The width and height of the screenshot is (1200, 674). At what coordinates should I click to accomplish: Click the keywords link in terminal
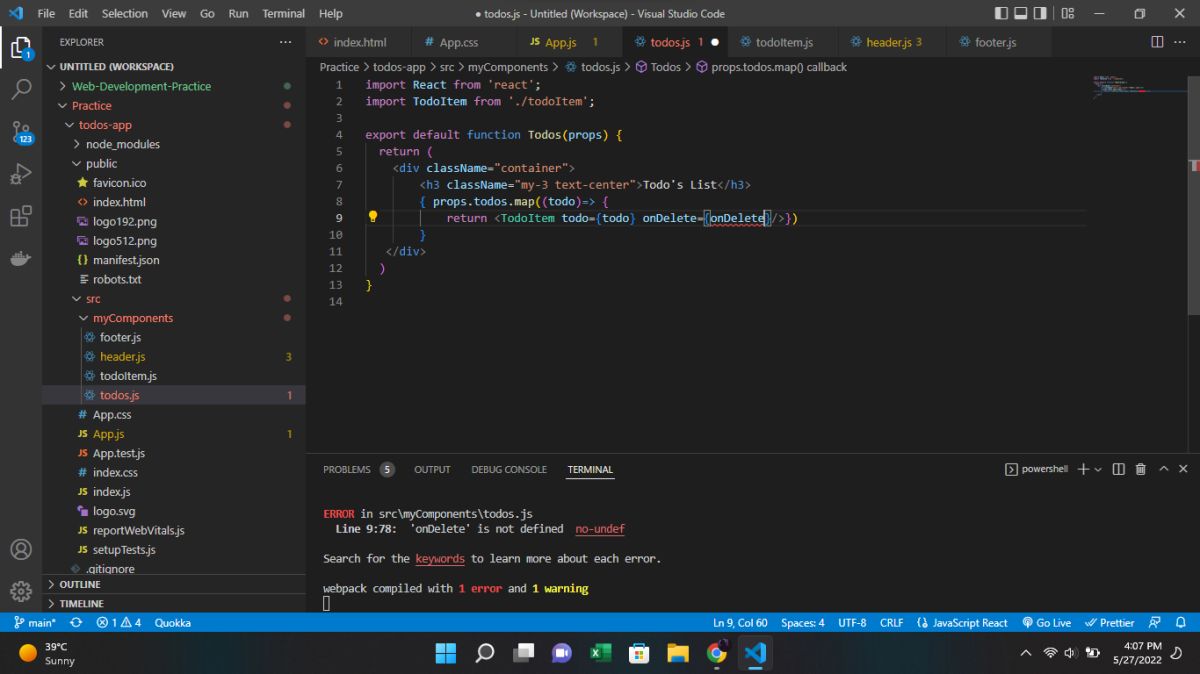pos(440,558)
